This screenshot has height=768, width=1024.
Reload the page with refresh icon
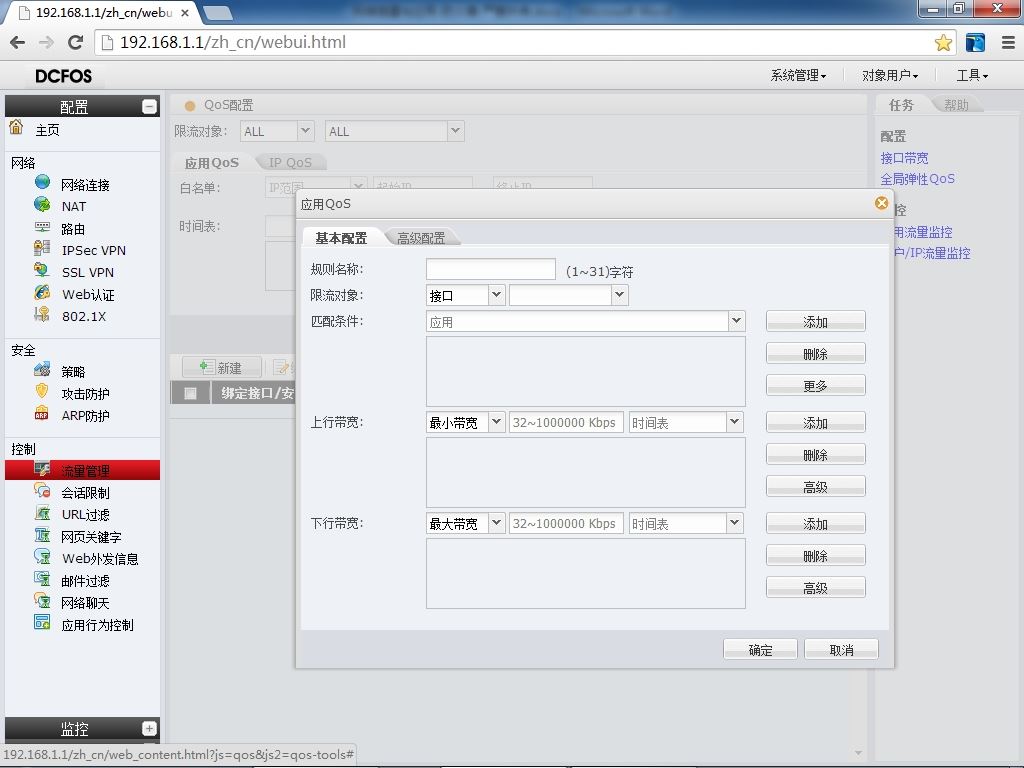tap(76, 42)
